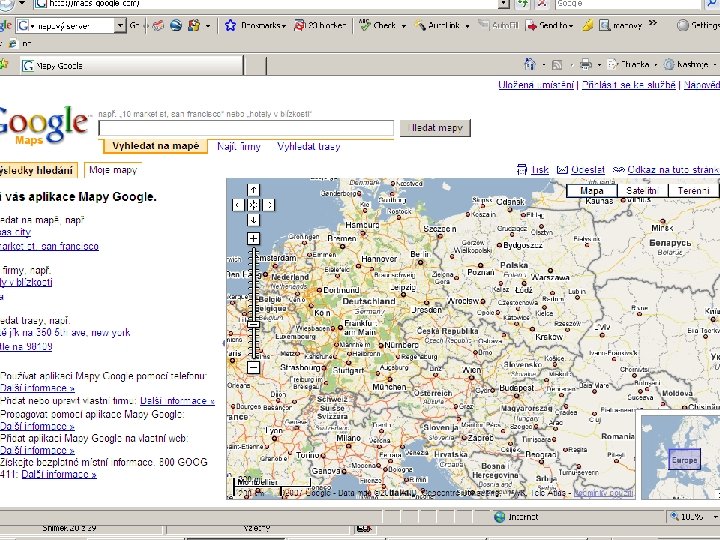Zoom out with the minus button
This screenshot has height=540, width=720.
tap(253, 367)
